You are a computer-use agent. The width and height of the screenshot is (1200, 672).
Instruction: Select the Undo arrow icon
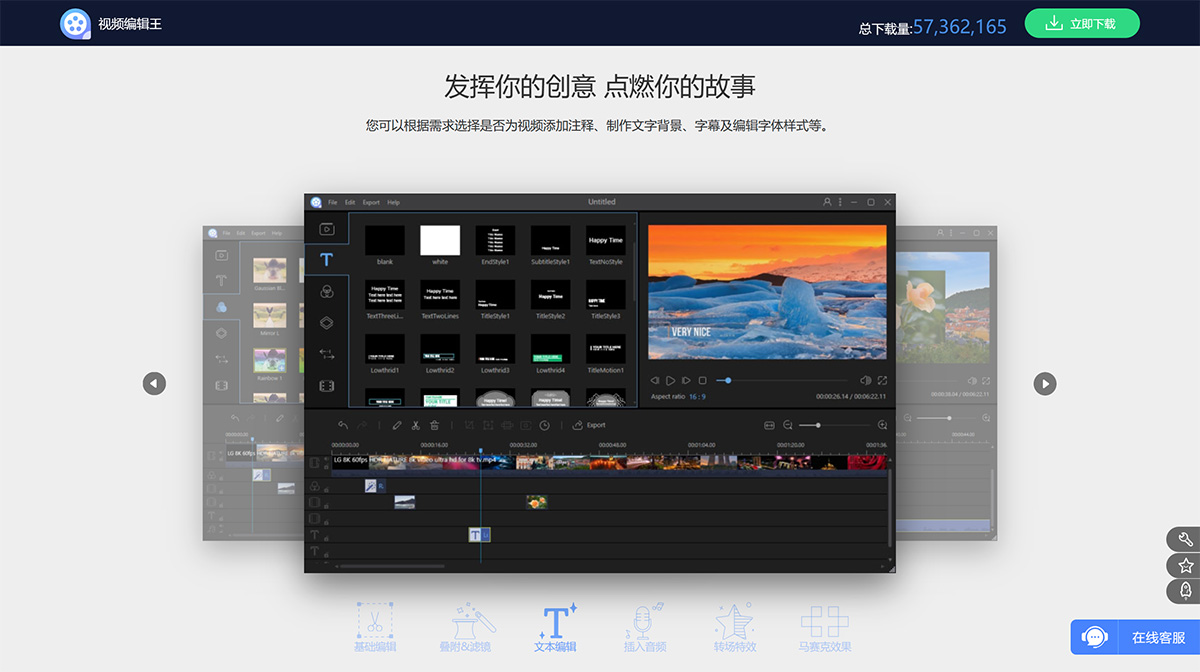(x=342, y=425)
